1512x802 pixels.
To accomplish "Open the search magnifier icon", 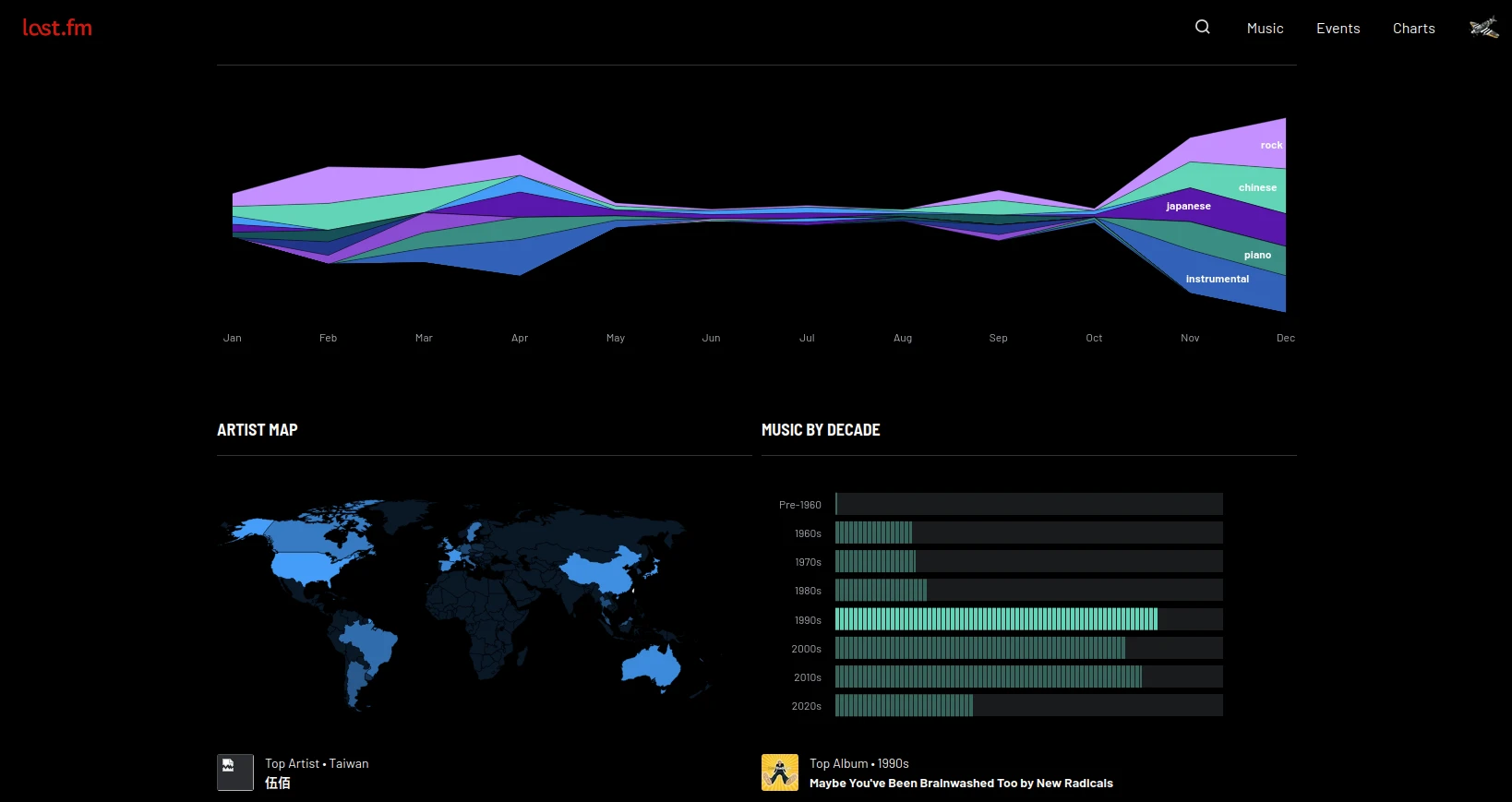I will 1202,27.
